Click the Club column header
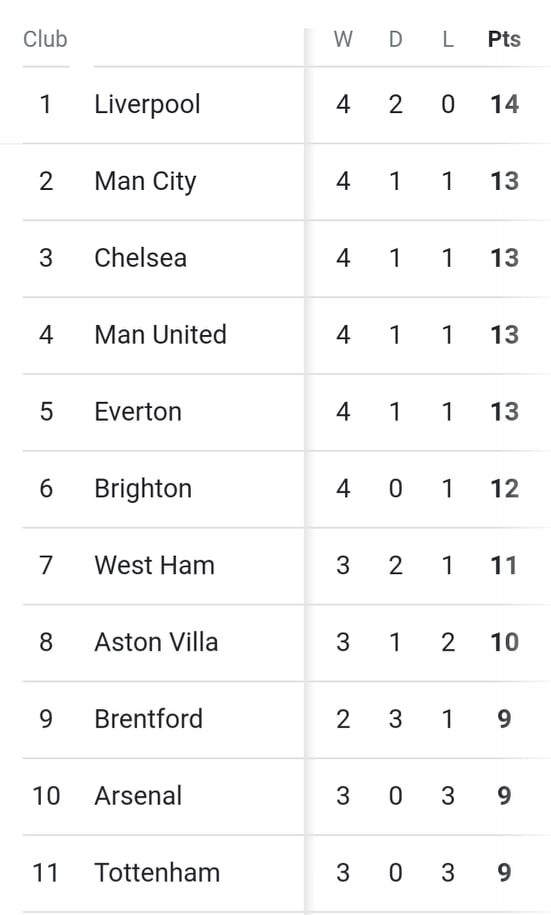Image resolution: width=551 pixels, height=915 pixels. pyautogui.click(x=46, y=39)
